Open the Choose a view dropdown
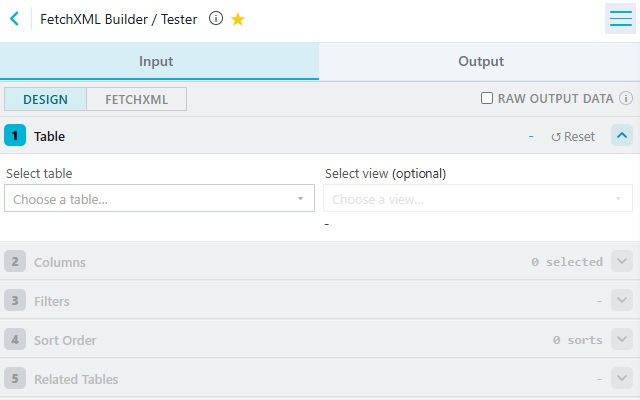 [478, 198]
